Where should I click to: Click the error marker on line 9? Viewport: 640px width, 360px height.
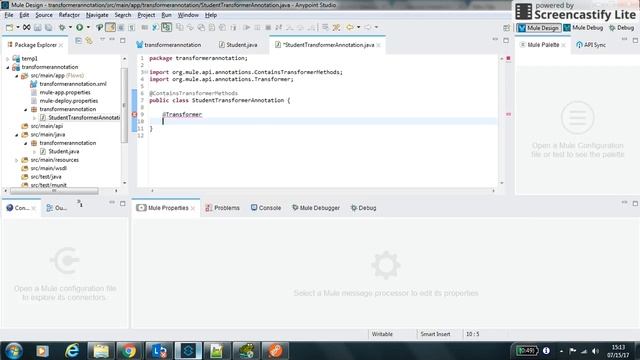134,115
